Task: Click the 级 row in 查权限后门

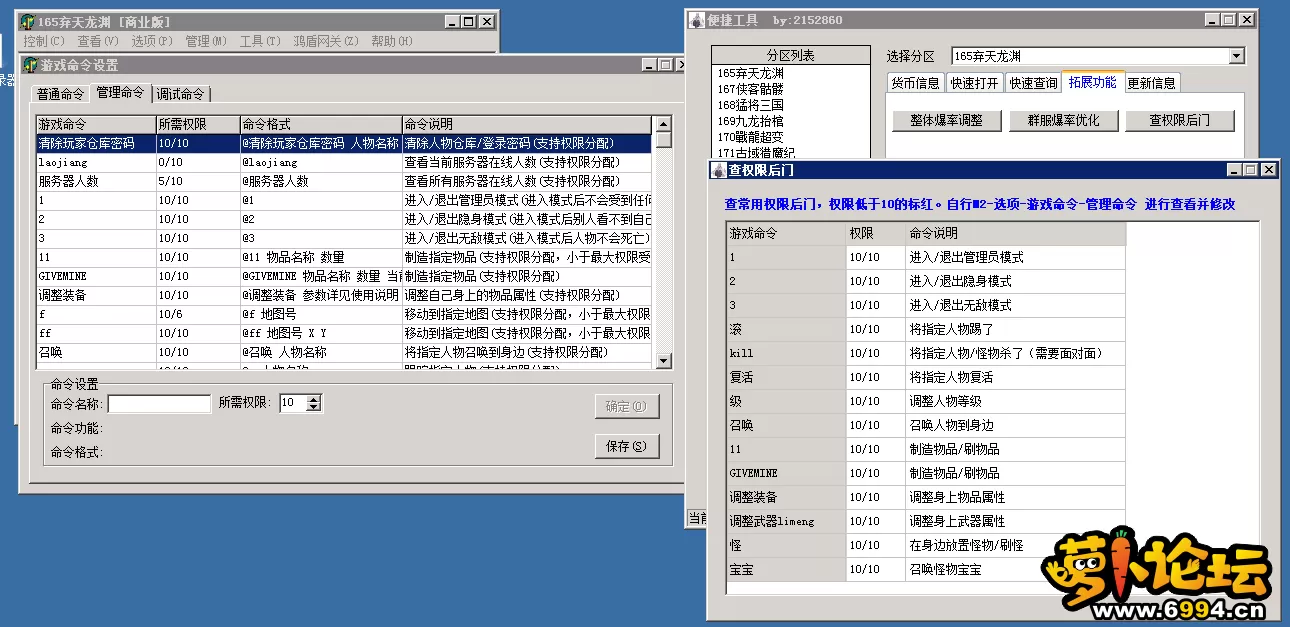Action: tap(926, 401)
